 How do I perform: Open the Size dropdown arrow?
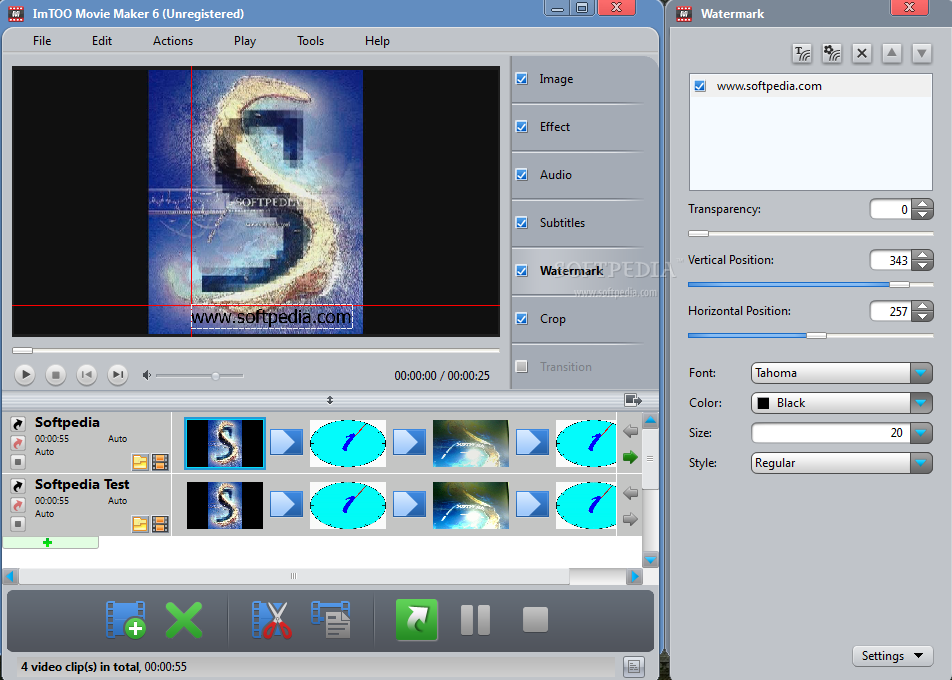pyautogui.click(x=921, y=432)
